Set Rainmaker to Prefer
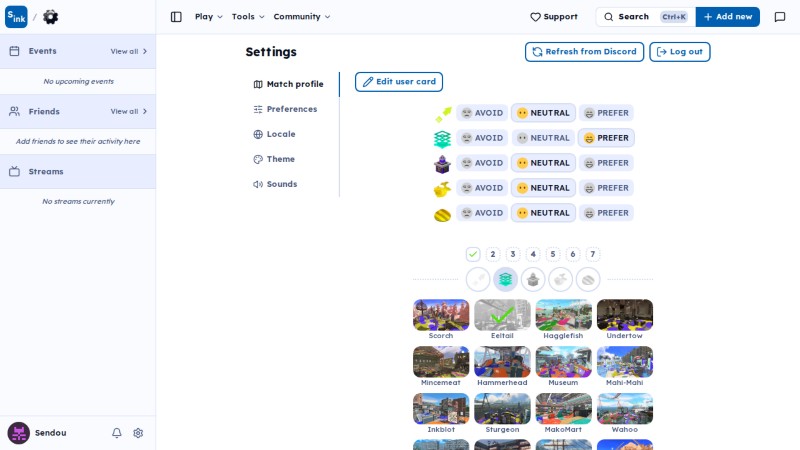 606,188
